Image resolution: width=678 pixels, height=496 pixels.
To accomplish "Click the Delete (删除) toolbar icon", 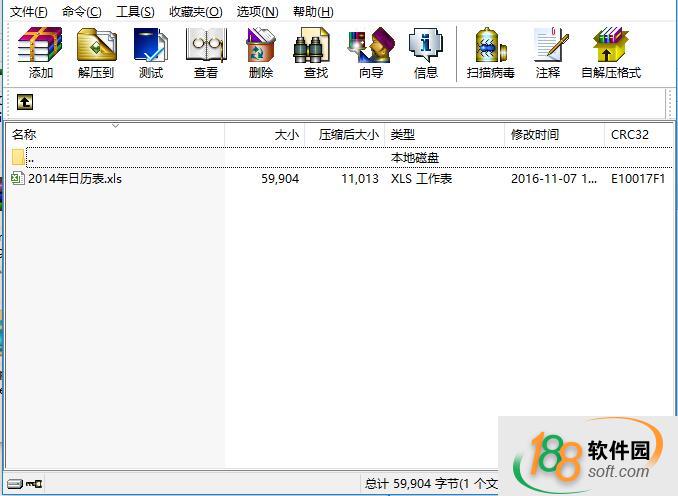I will [261, 52].
